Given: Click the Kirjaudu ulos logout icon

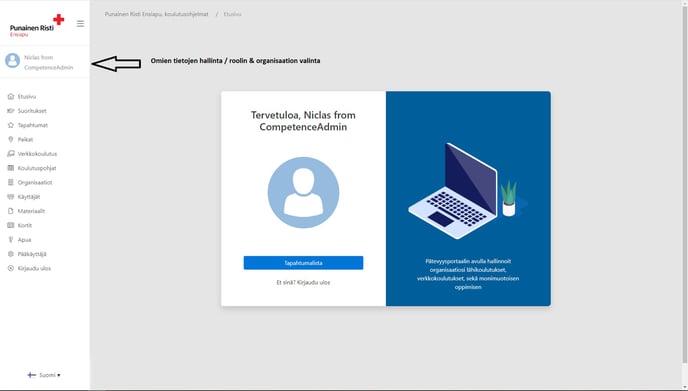Looking at the screenshot, I should point(11,269).
